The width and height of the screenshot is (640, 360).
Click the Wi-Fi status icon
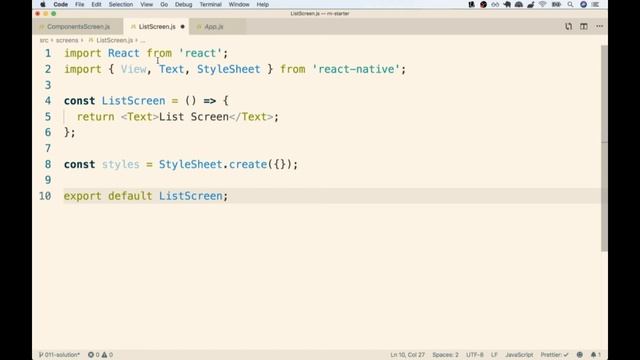click(x=542, y=4)
